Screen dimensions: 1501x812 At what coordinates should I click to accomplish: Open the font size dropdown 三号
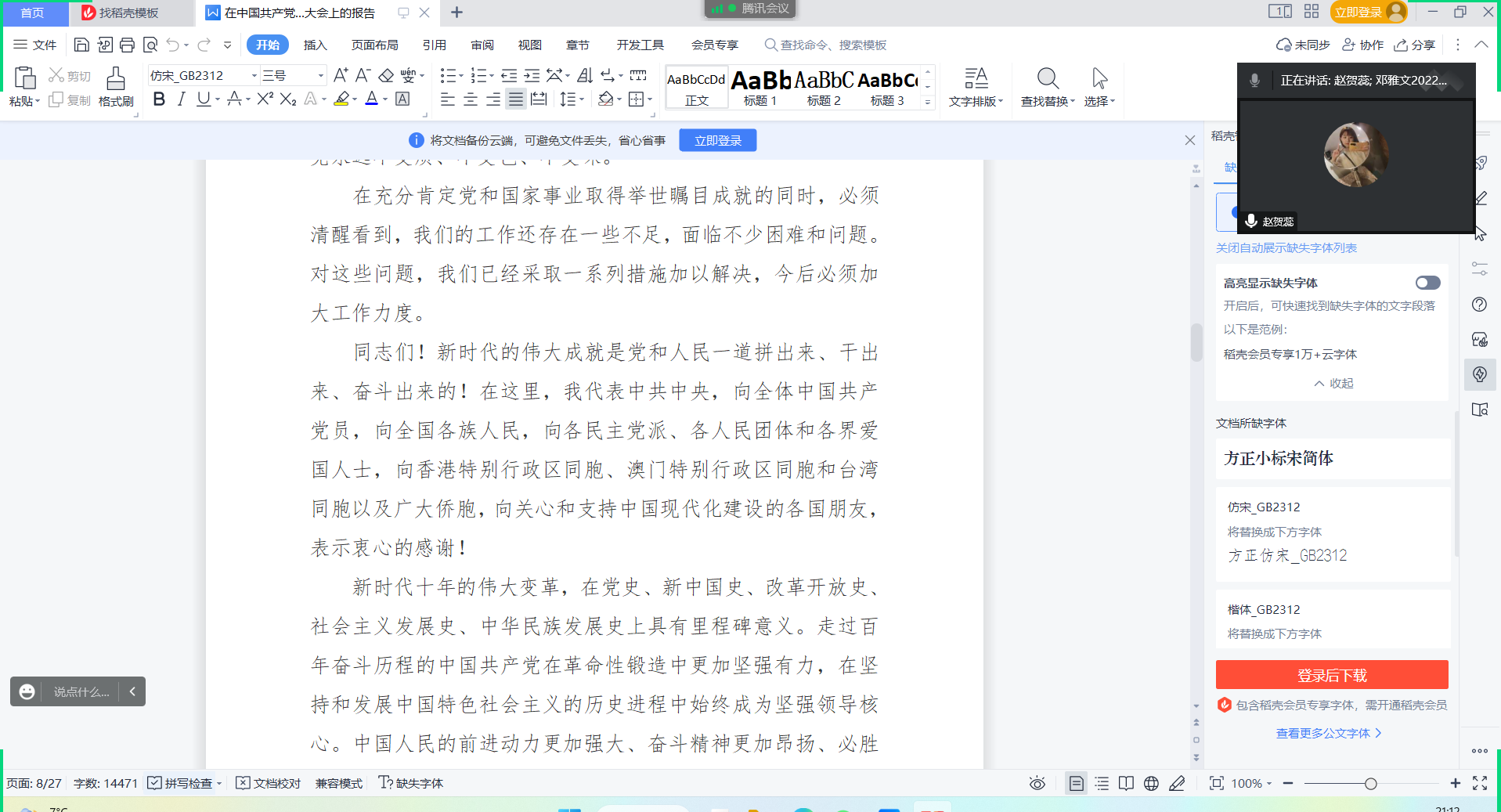point(320,75)
